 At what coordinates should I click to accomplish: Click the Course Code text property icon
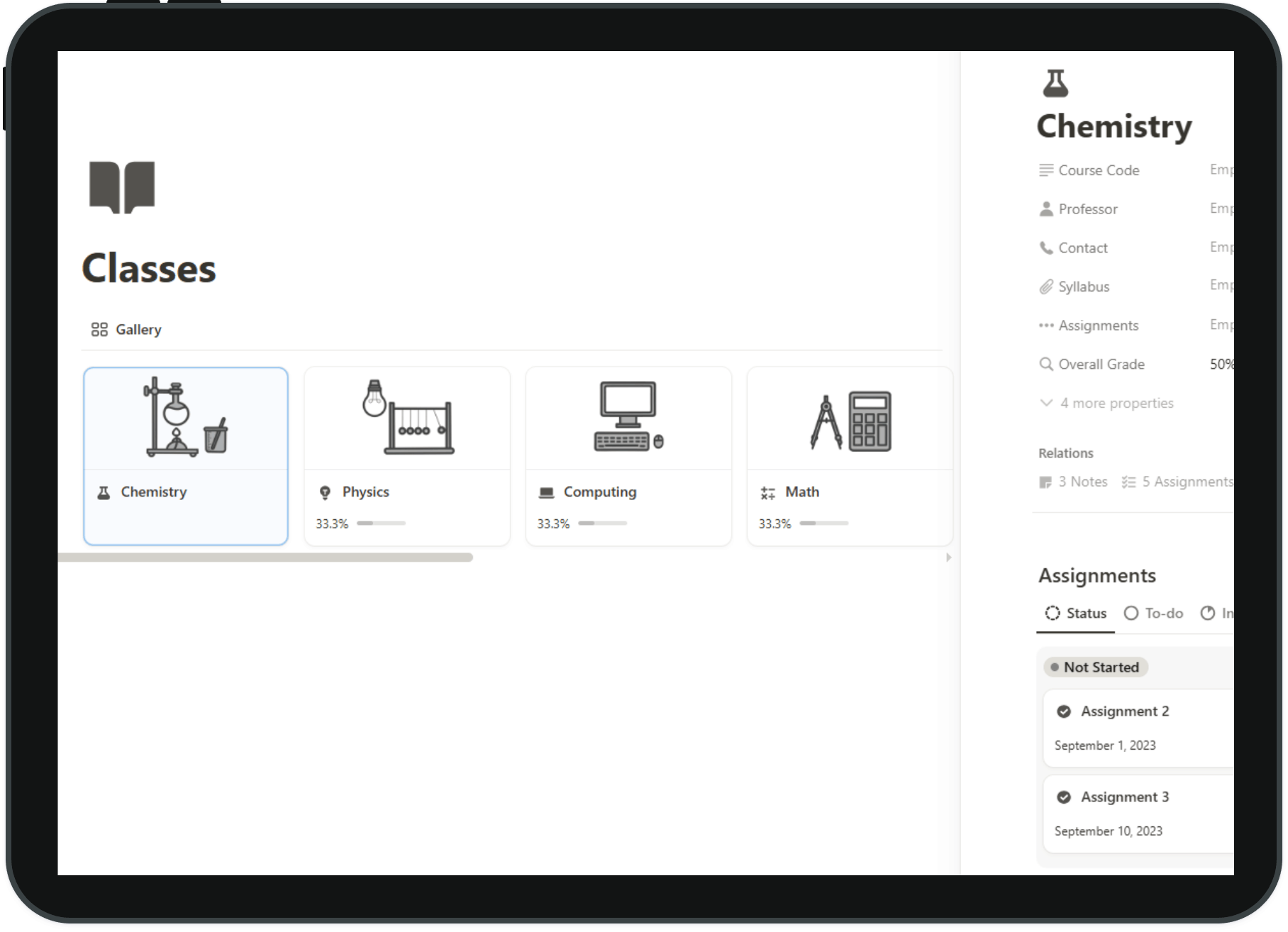pyautogui.click(x=1046, y=170)
